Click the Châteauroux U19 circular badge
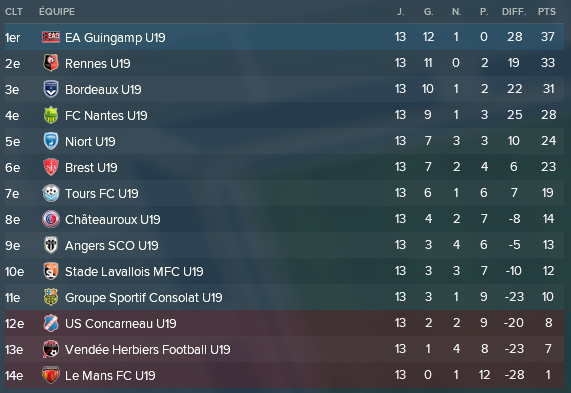The height and width of the screenshot is (393, 571). click(51, 219)
